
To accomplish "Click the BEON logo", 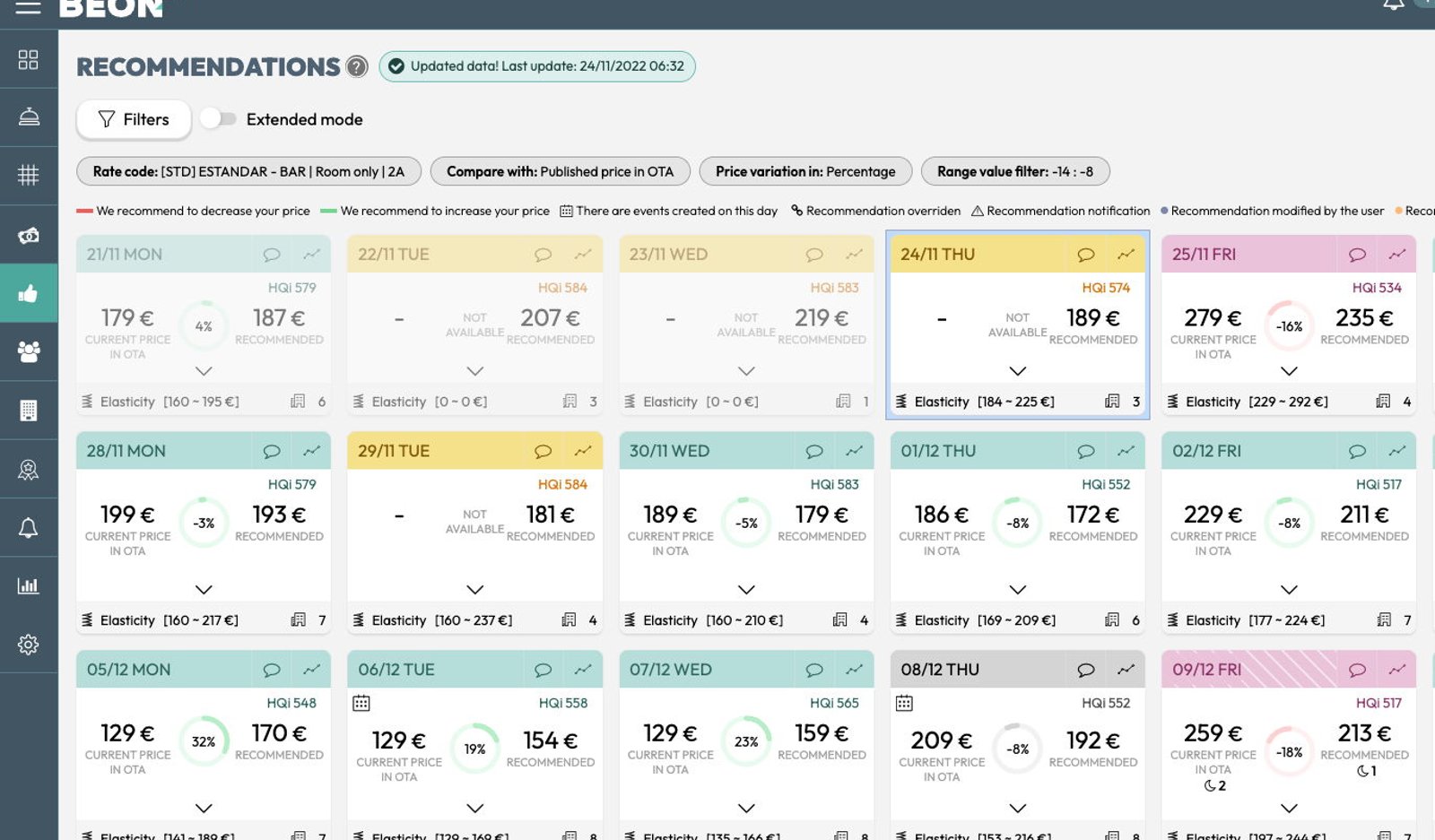I will click(x=111, y=9).
